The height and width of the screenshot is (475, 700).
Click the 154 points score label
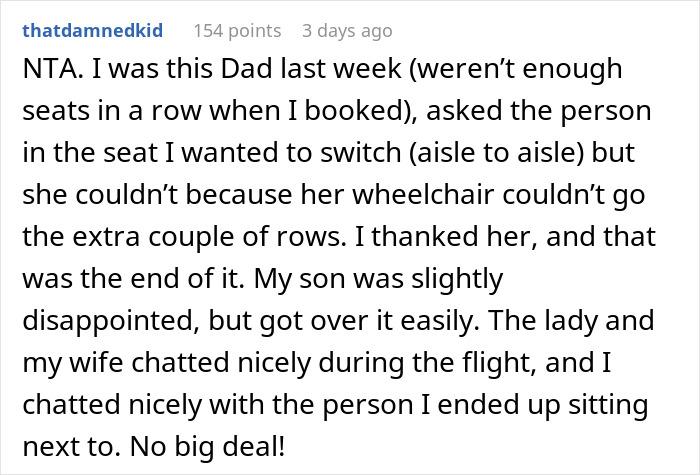(x=237, y=31)
